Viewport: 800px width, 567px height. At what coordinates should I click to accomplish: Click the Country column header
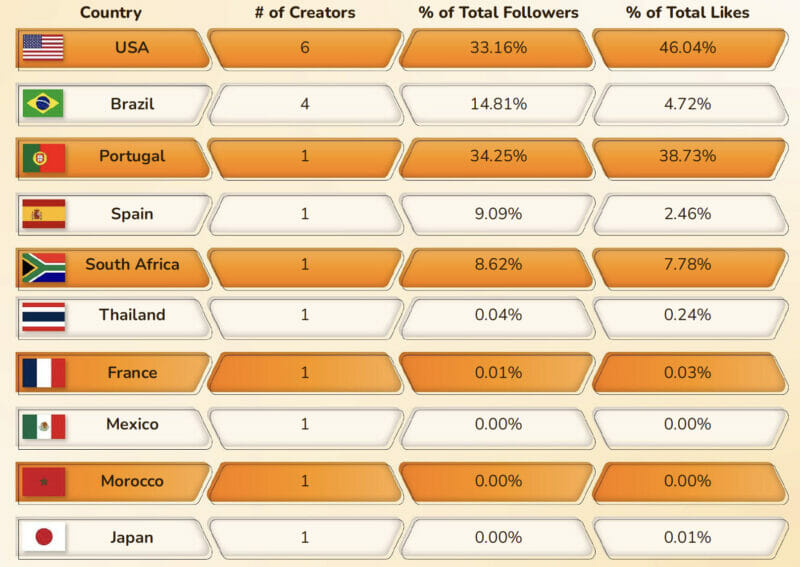110,13
